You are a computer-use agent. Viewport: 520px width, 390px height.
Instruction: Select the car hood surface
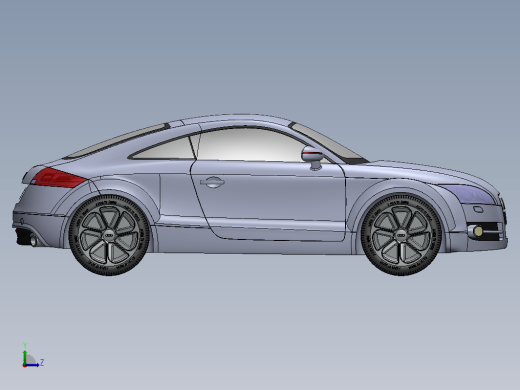[430, 172]
